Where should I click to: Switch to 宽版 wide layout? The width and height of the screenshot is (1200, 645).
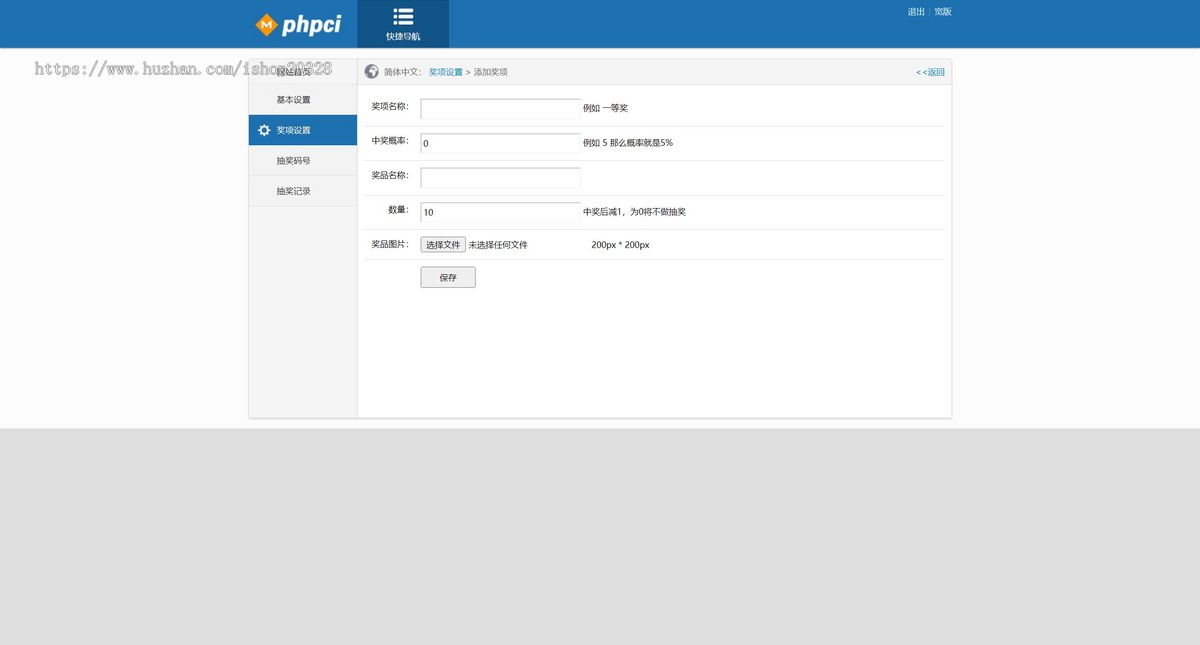941,11
